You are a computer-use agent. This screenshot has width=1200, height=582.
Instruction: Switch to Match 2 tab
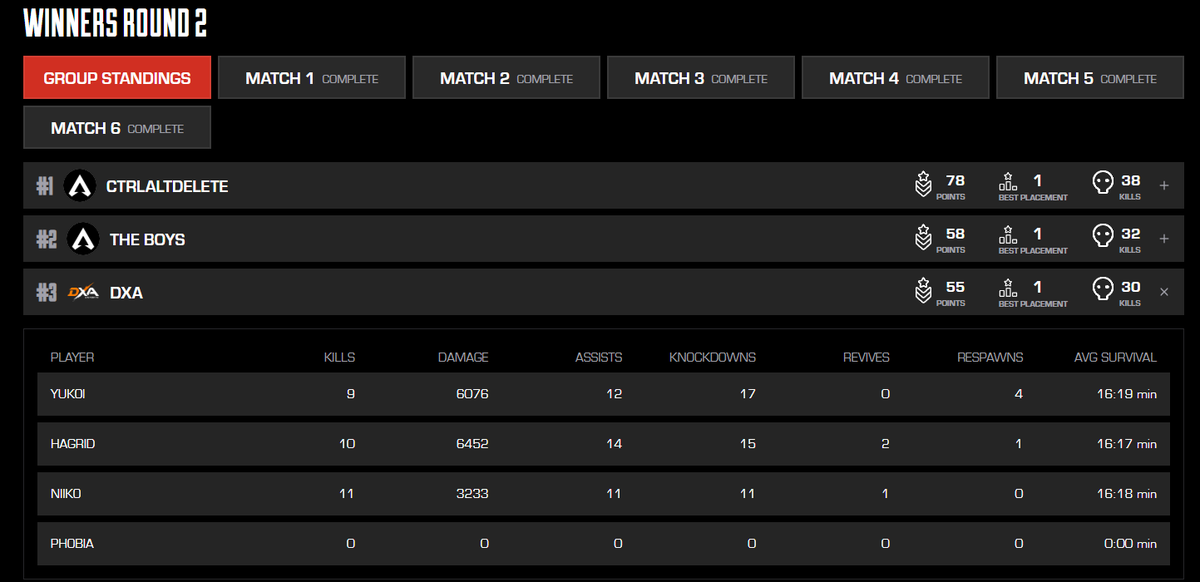[x=506, y=78]
